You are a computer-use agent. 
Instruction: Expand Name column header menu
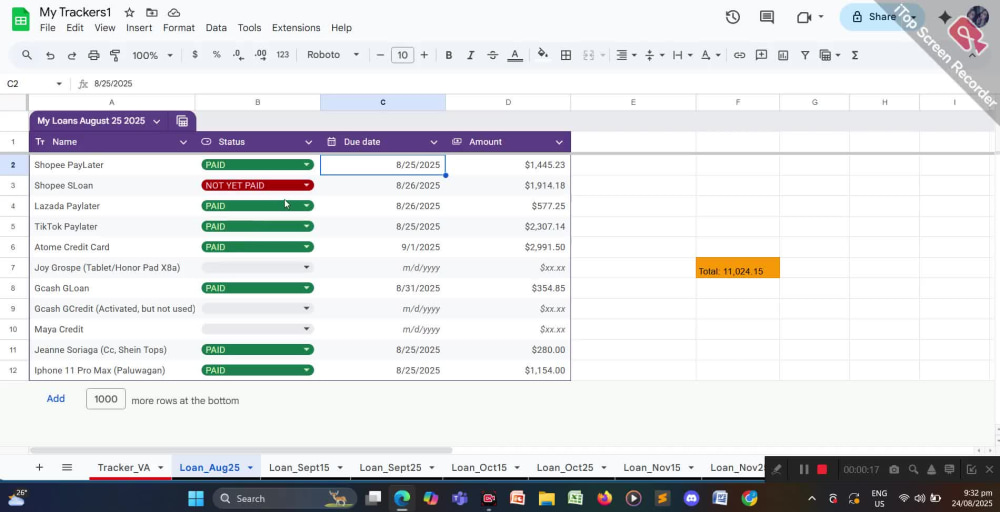tap(183, 142)
